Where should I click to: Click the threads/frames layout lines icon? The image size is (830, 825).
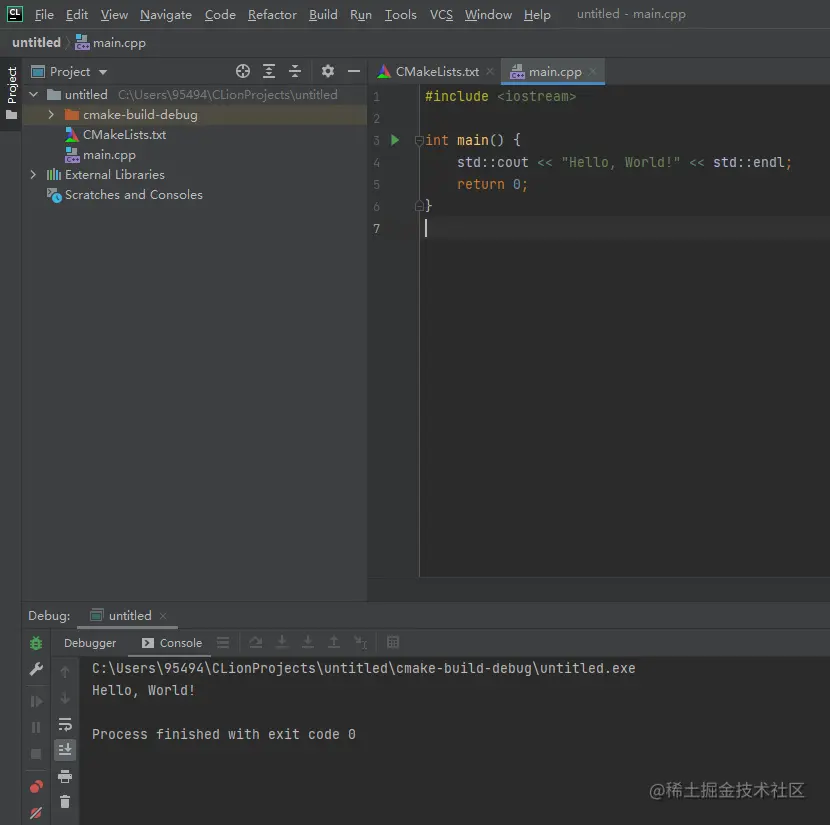(223, 642)
